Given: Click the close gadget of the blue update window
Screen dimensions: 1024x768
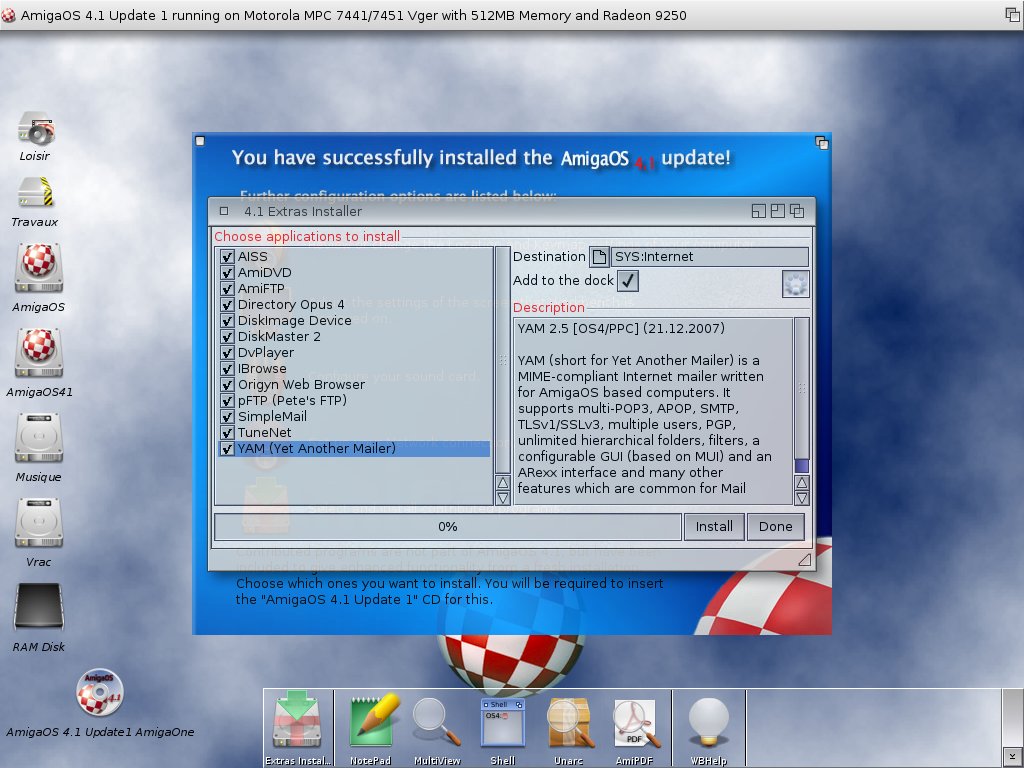Looking at the screenshot, I should coord(200,141).
